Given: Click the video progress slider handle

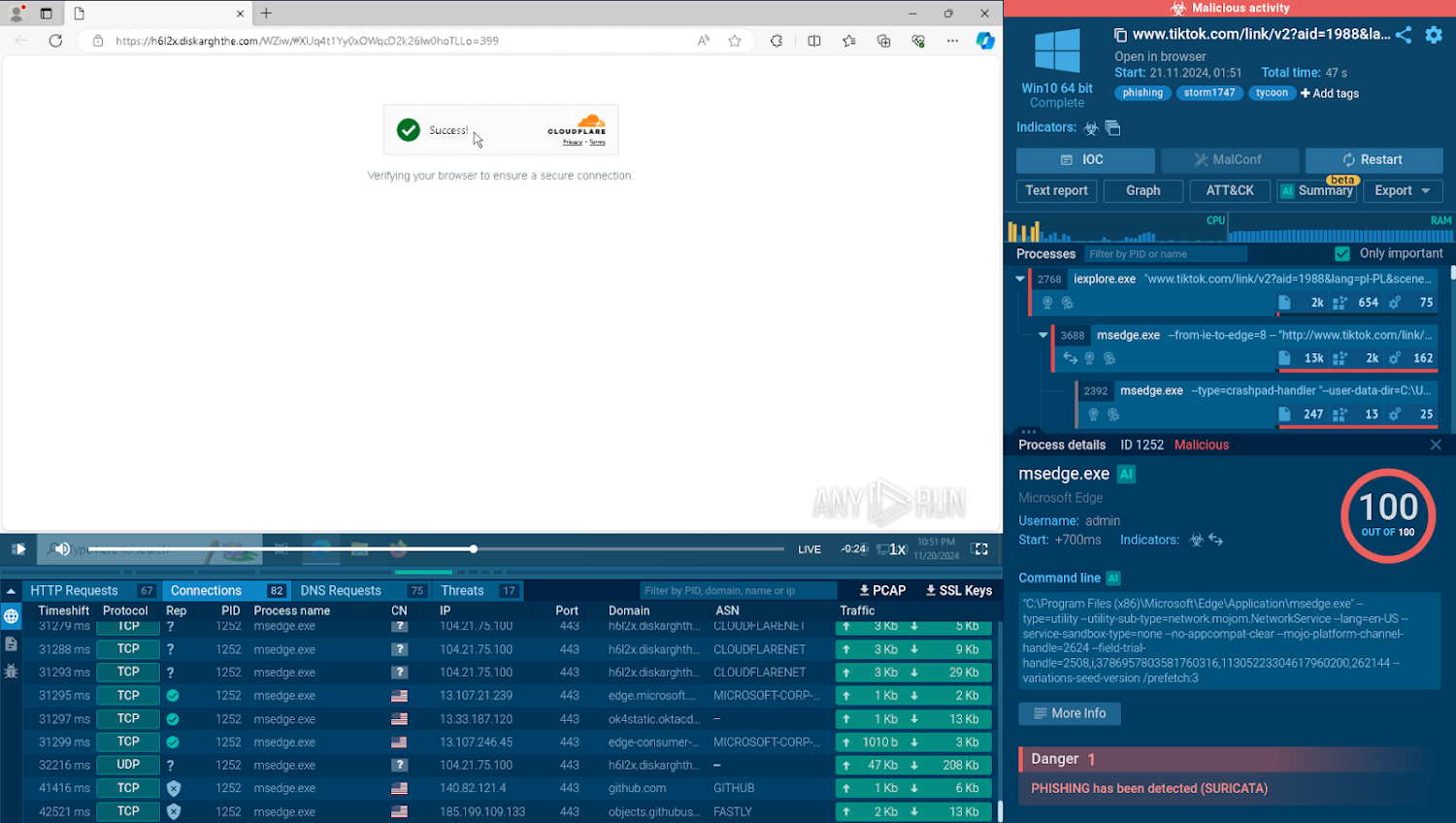Looking at the screenshot, I should tap(474, 549).
